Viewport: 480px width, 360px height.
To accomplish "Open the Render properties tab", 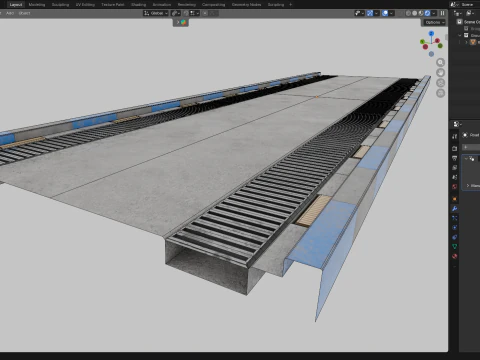I will [455, 149].
